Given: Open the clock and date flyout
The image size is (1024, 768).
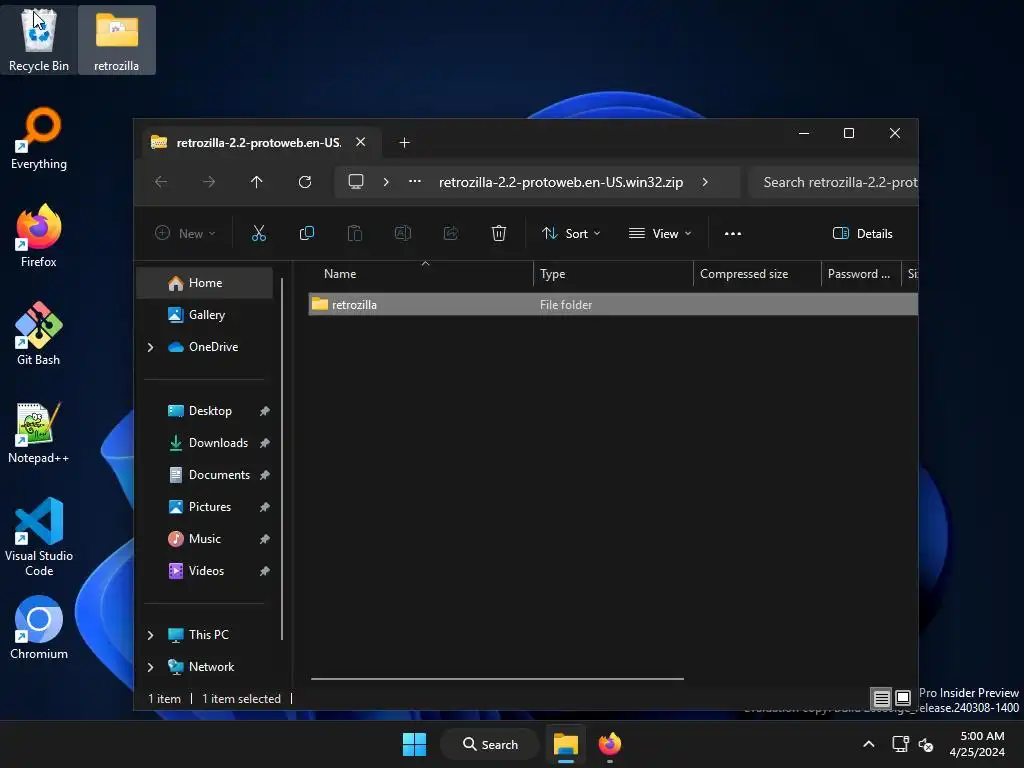Looking at the screenshot, I should (977, 744).
